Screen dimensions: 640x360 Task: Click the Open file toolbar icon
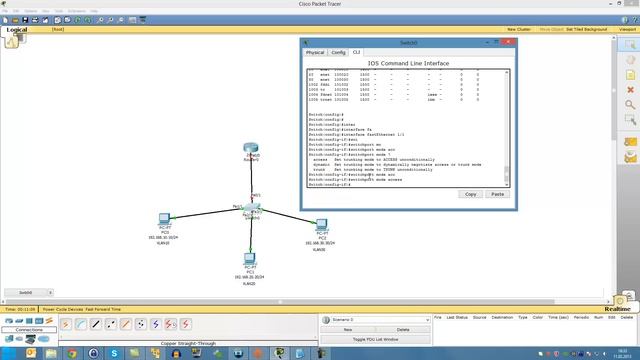pyautogui.click(x=15, y=20)
